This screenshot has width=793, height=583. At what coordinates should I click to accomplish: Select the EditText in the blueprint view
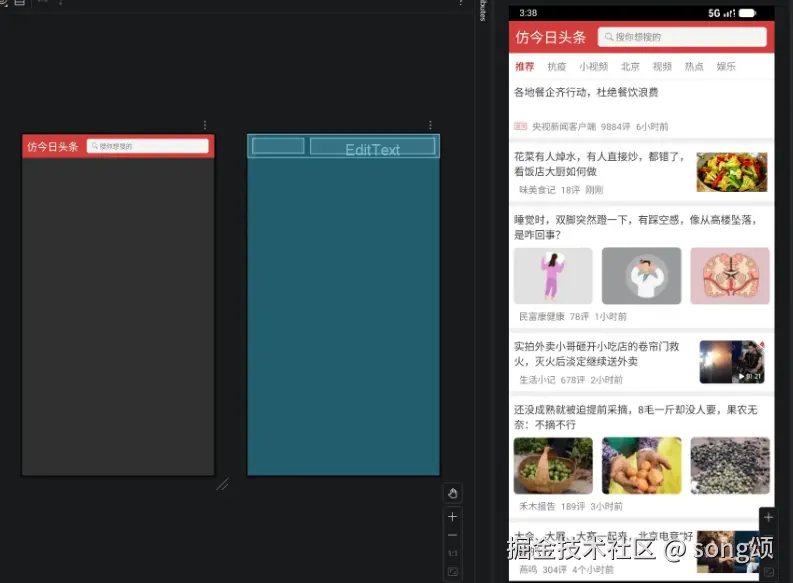pyautogui.click(x=372, y=146)
